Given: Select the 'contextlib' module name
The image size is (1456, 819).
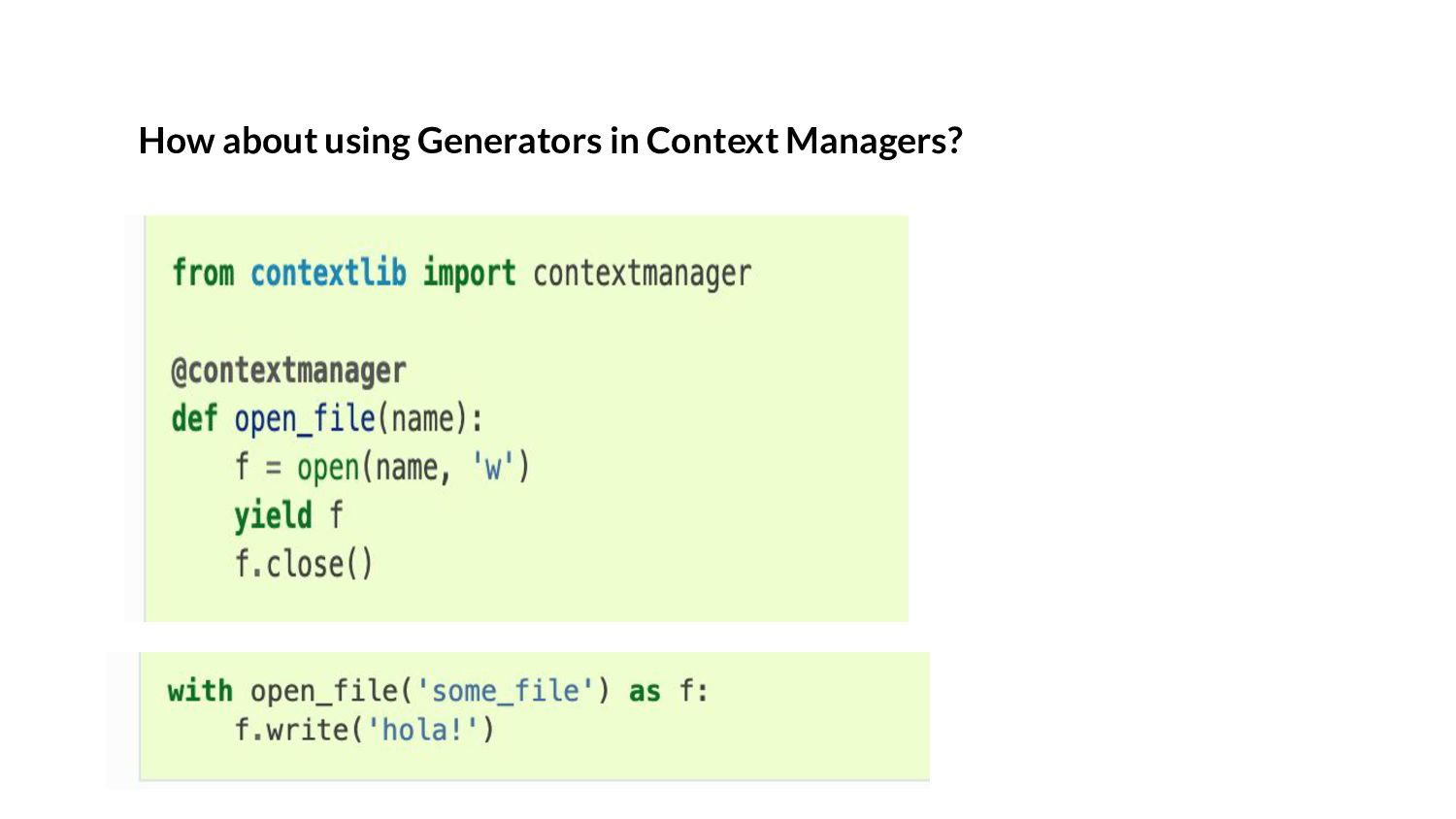Looking at the screenshot, I should [x=328, y=274].
